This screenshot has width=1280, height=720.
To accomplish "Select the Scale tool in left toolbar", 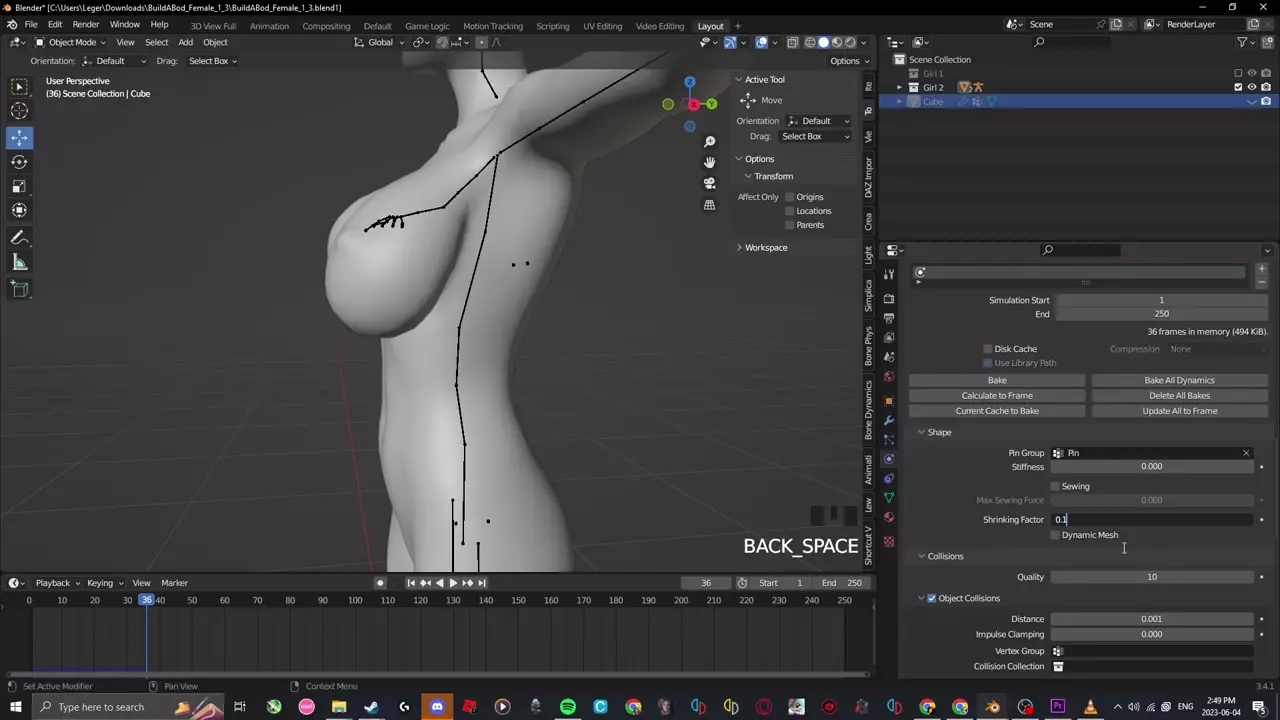I will tap(19, 186).
